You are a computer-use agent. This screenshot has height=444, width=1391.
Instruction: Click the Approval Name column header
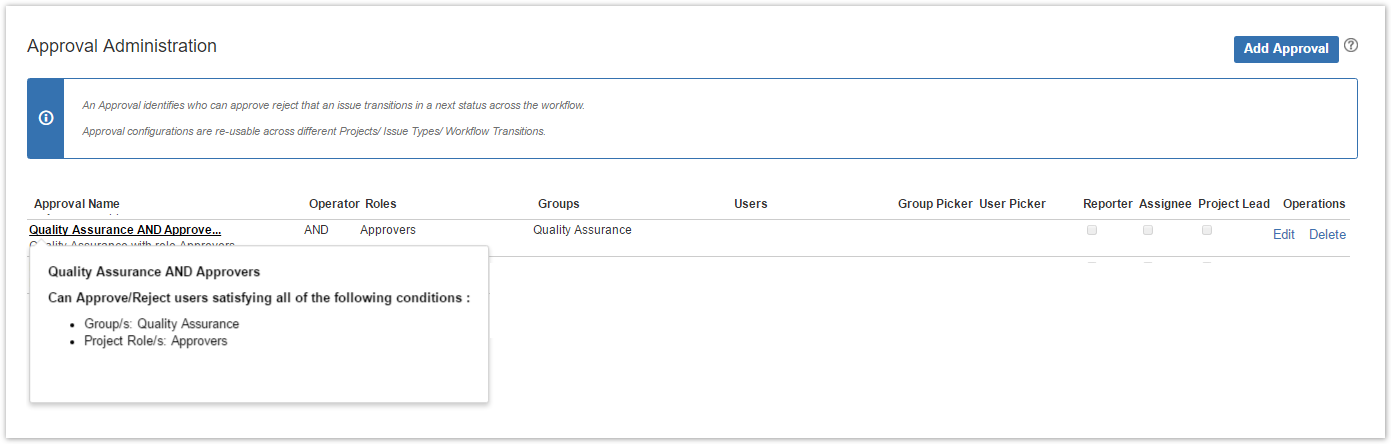pyautogui.click(x=77, y=204)
